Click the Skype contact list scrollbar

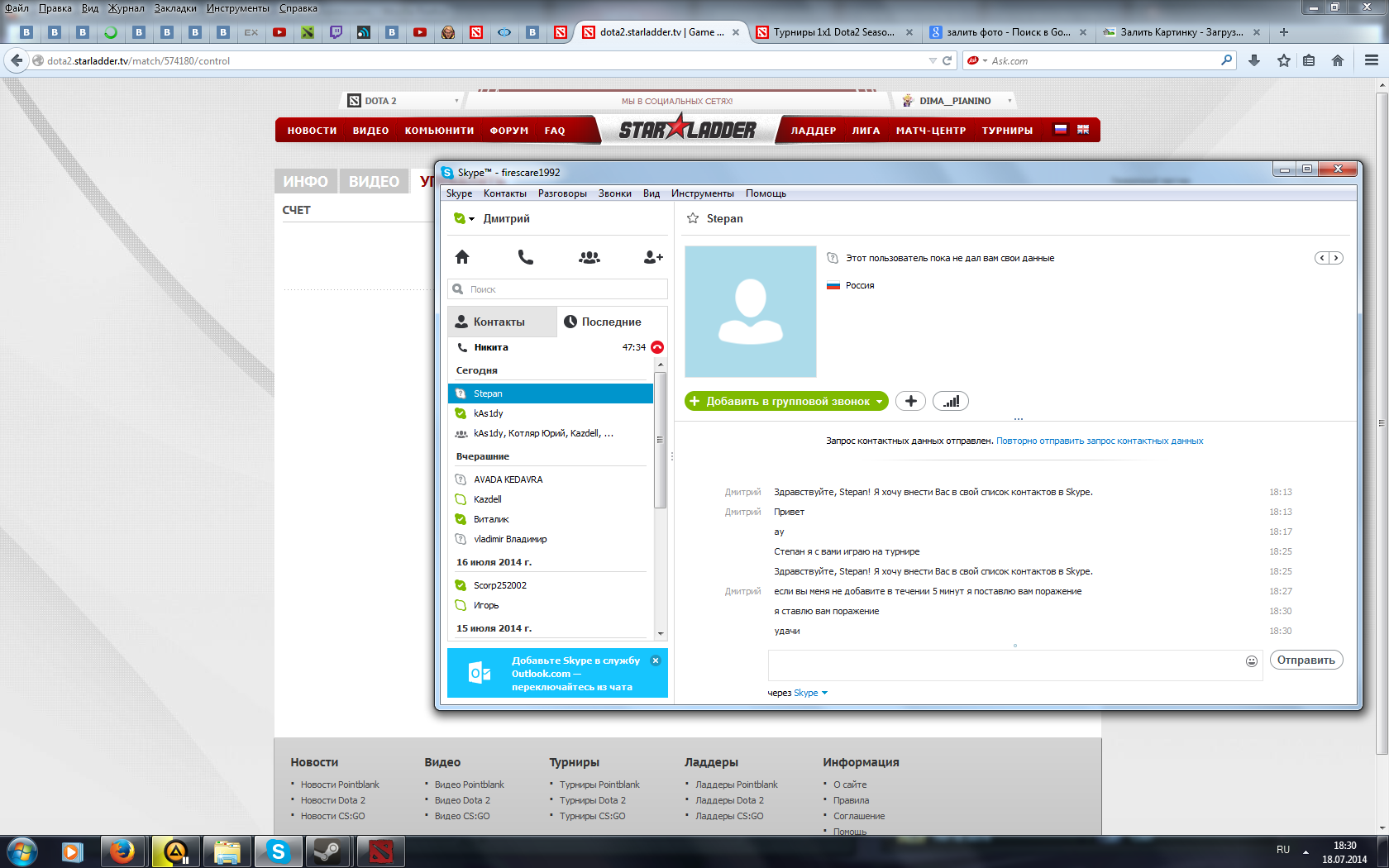(x=660, y=440)
